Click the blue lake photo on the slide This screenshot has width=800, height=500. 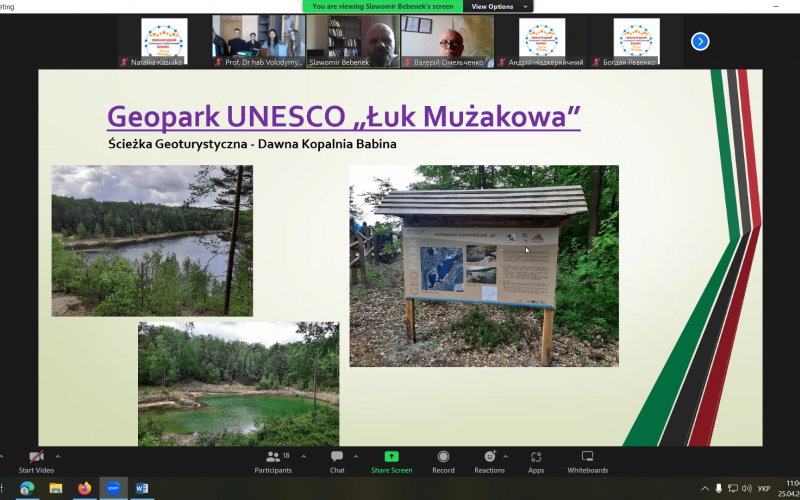click(152, 240)
